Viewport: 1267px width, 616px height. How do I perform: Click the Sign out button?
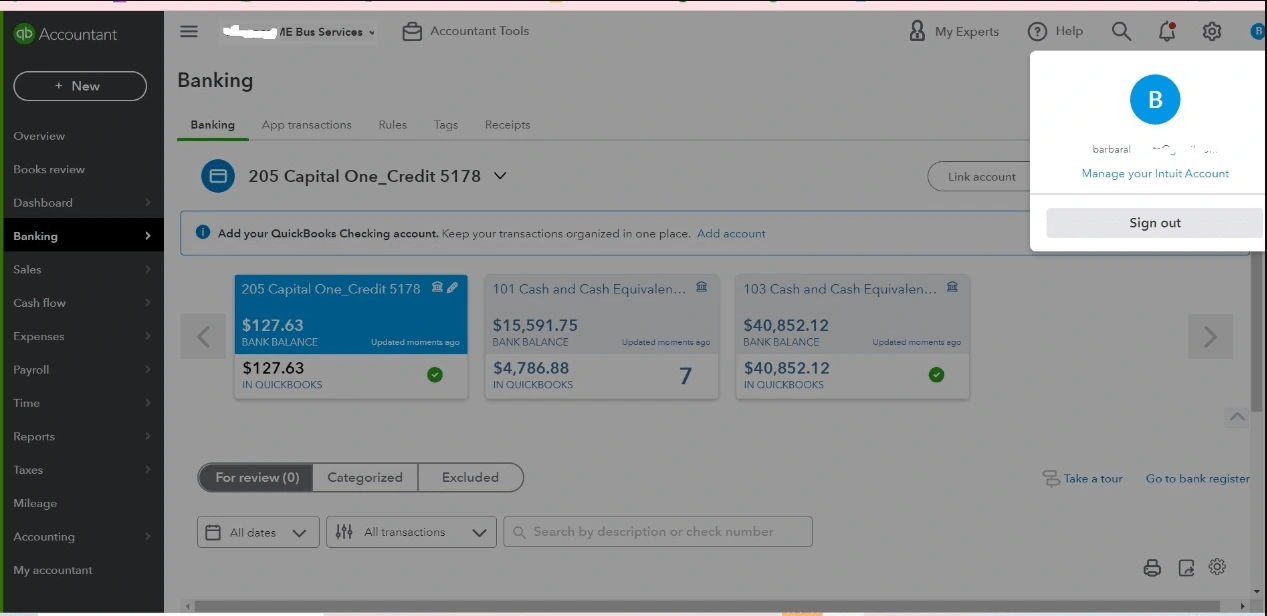tap(1155, 223)
